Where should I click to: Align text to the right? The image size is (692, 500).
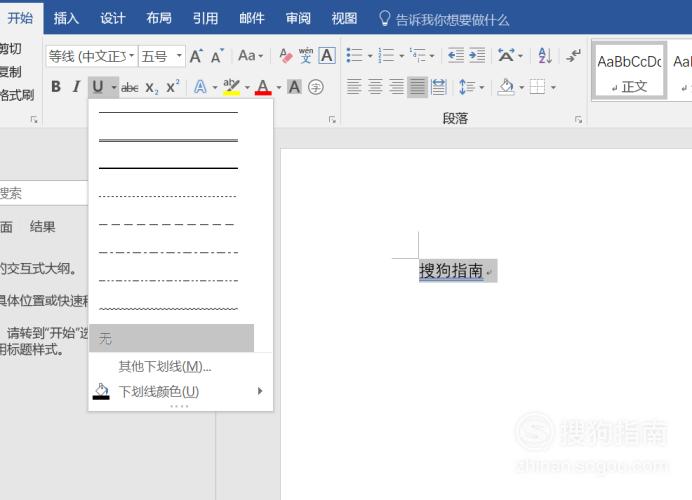click(396, 86)
